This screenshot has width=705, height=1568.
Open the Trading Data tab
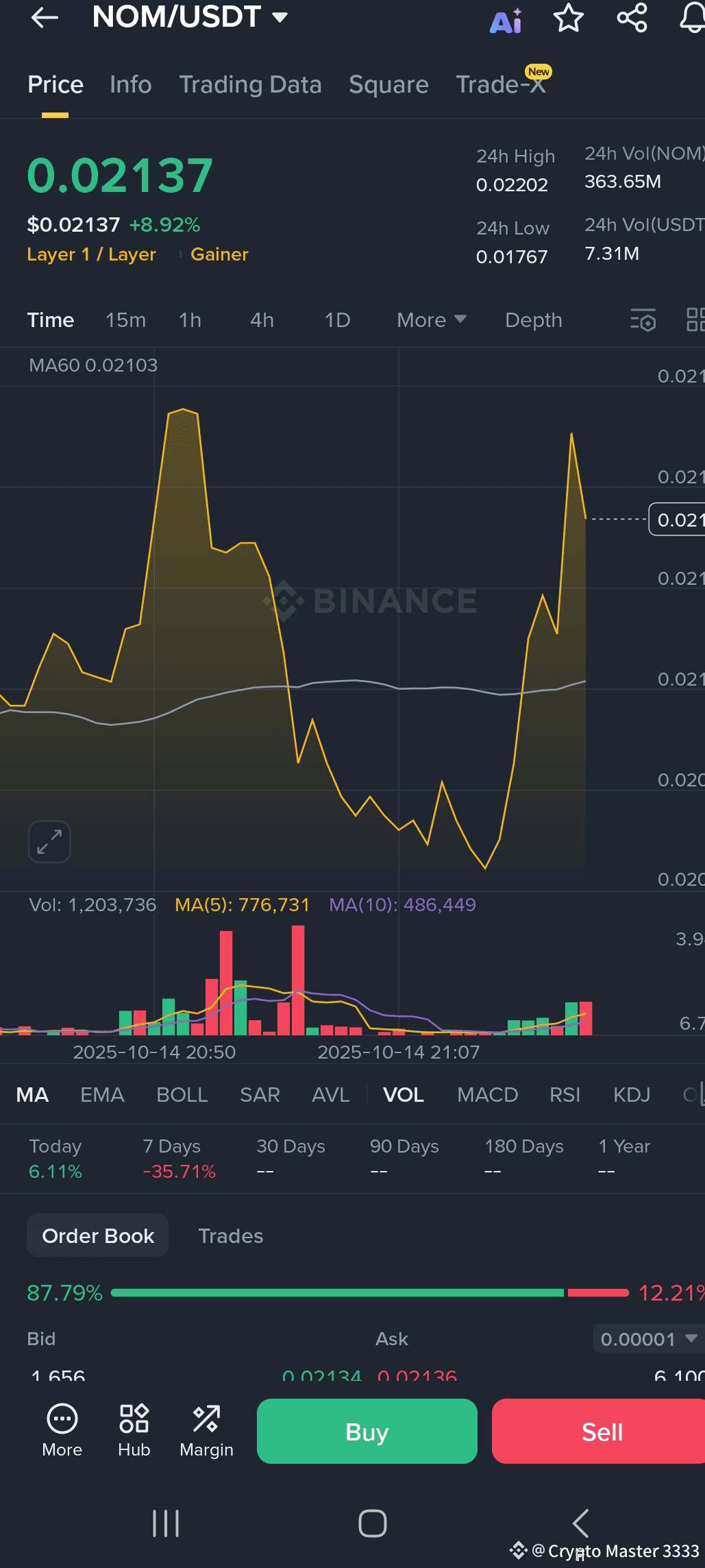click(x=250, y=84)
